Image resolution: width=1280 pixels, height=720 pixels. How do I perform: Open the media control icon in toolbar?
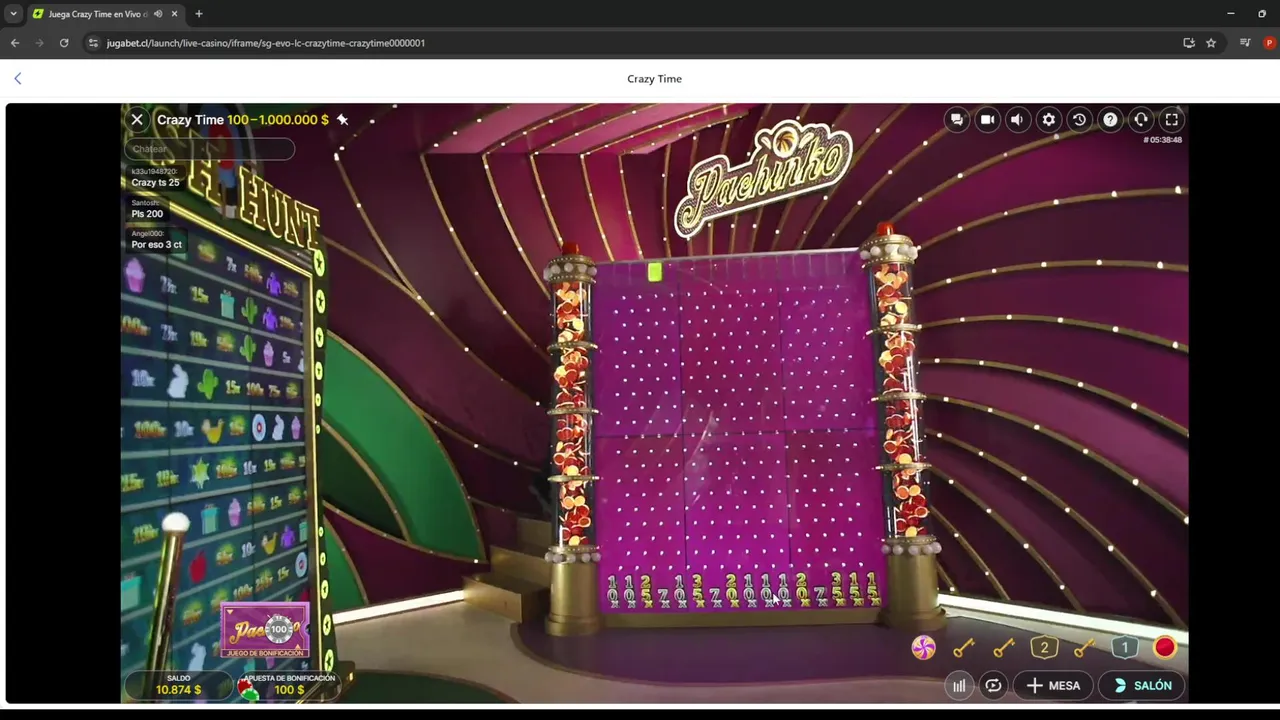[x=1245, y=43]
